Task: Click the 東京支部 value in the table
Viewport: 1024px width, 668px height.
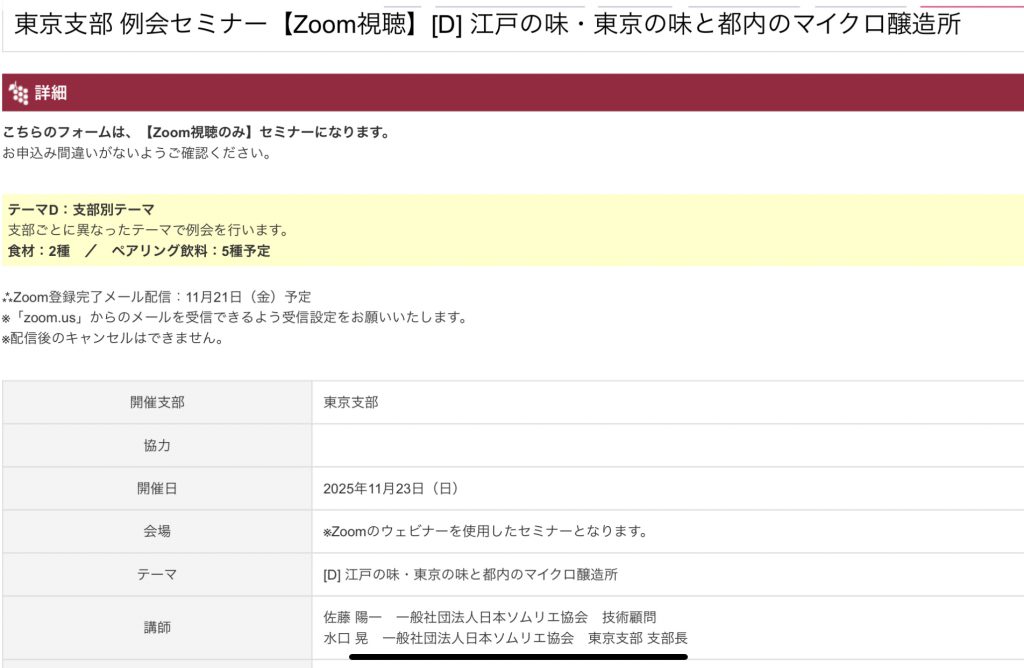Action: (351, 403)
